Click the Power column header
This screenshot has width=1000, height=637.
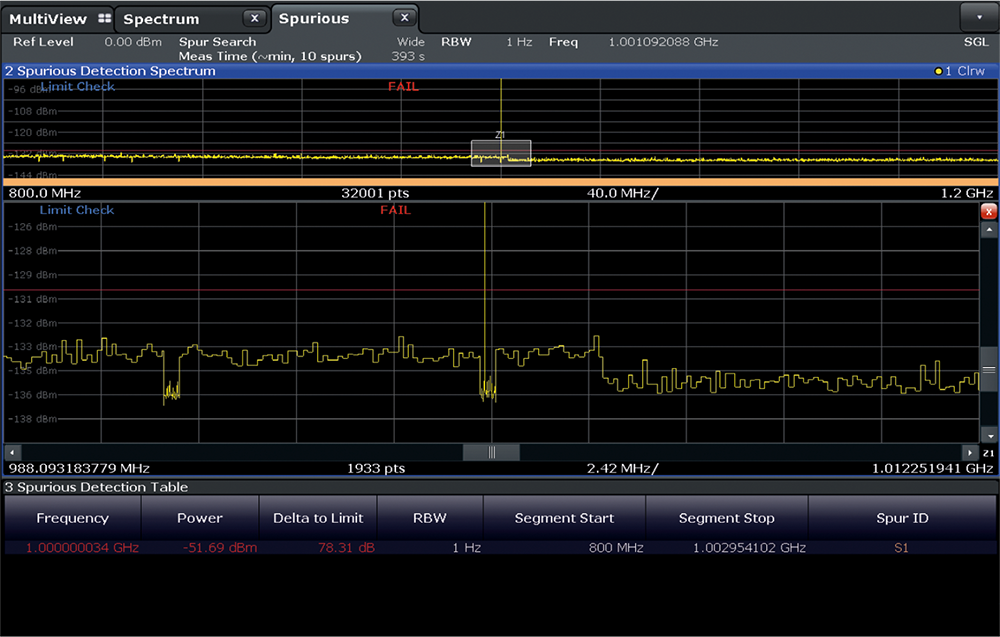pos(200,518)
